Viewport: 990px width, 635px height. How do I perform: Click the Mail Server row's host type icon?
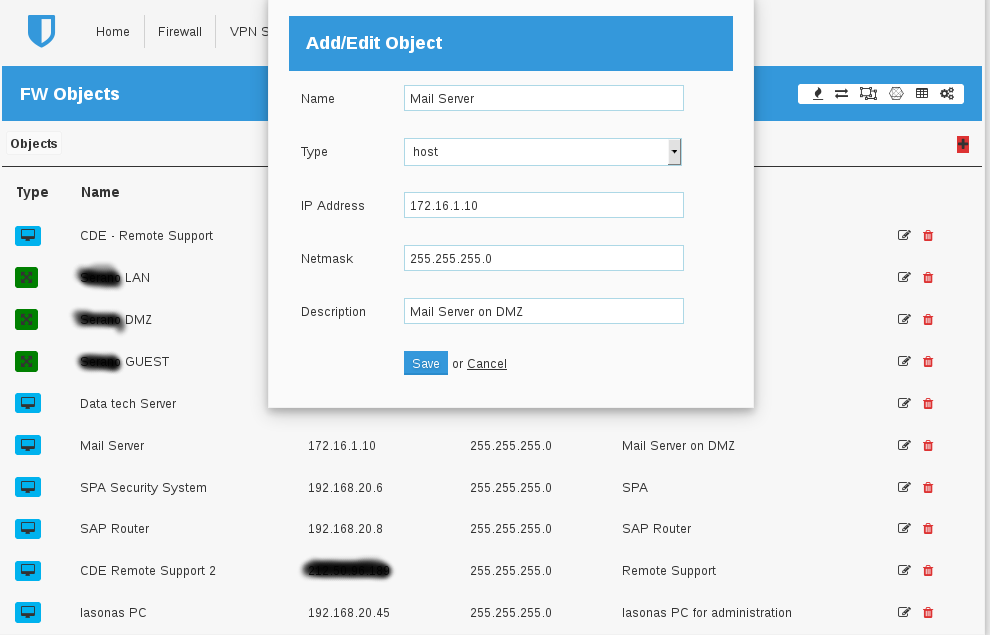pos(28,446)
